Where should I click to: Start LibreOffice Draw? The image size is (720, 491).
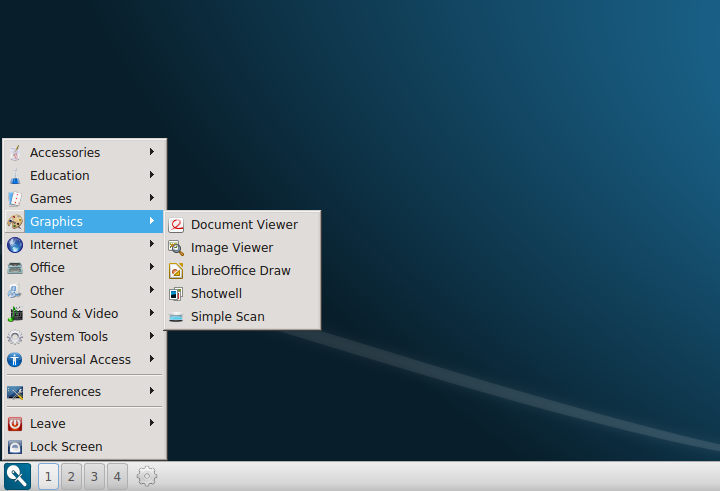[x=242, y=271]
